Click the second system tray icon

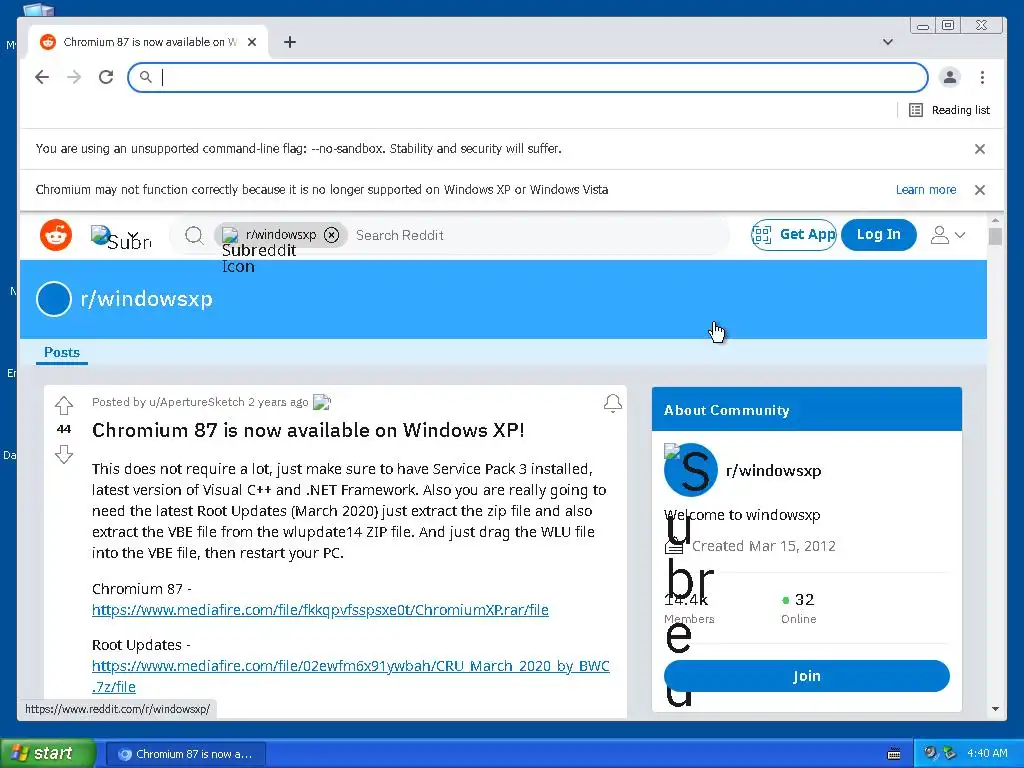coord(949,753)
